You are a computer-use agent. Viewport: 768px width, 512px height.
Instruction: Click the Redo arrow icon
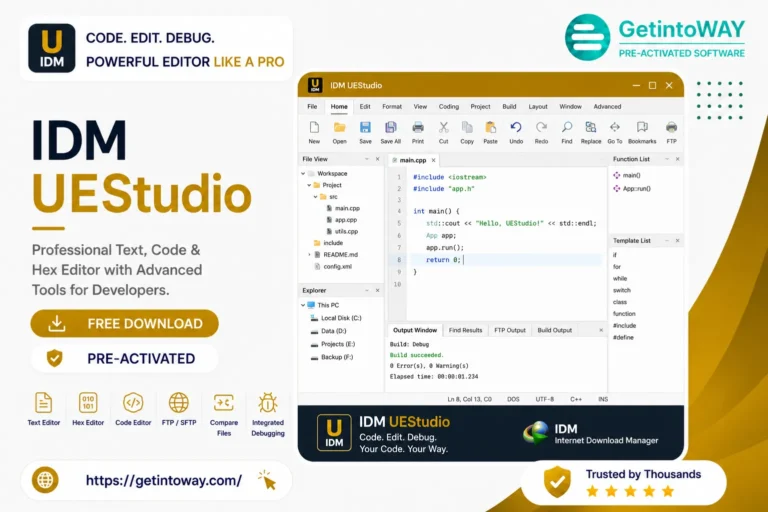[x=541, y=127]
